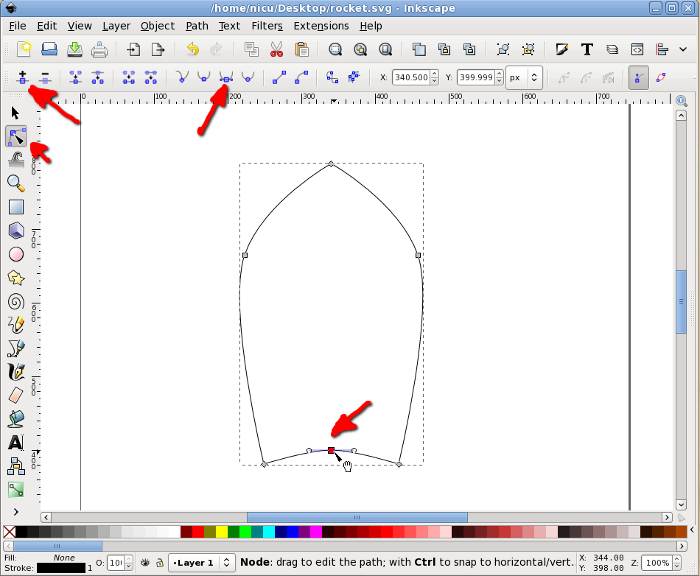Select the Rectangle tool
Viewport: 700px width, 576px height.
pyautogui.click(x=16, y=207)
